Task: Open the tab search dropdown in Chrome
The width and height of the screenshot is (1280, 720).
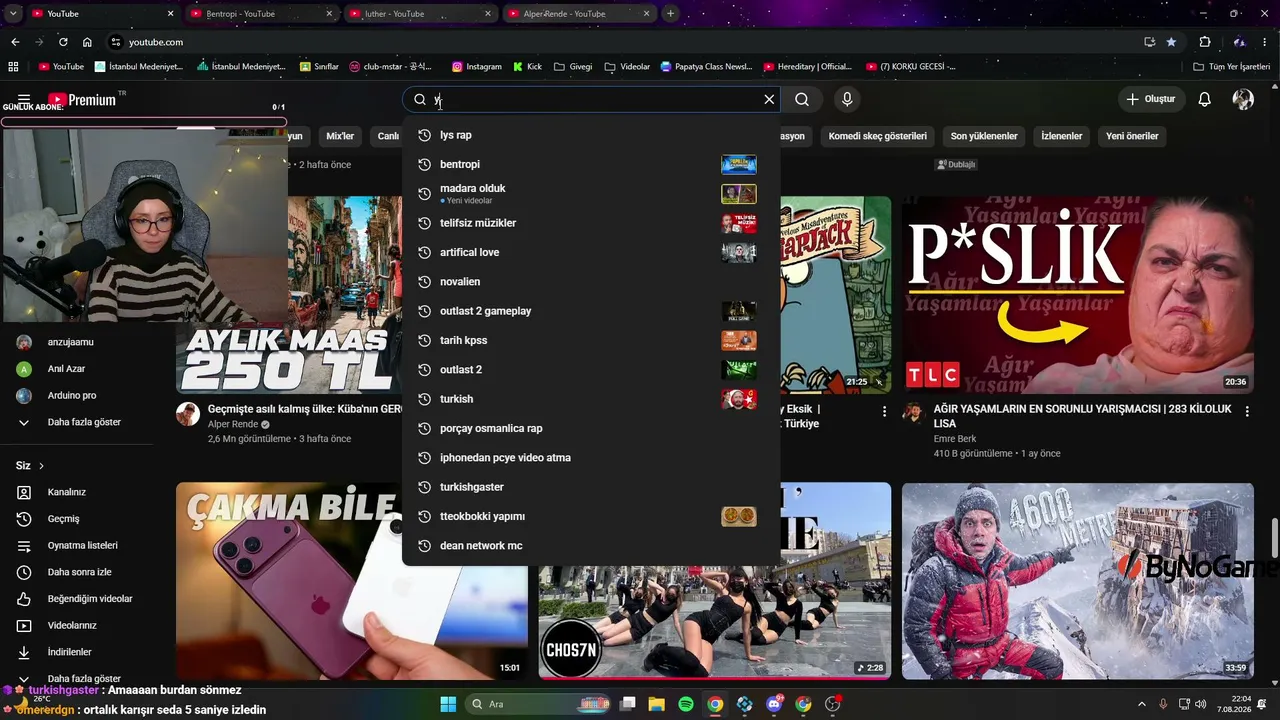Action: coord(14,14)
